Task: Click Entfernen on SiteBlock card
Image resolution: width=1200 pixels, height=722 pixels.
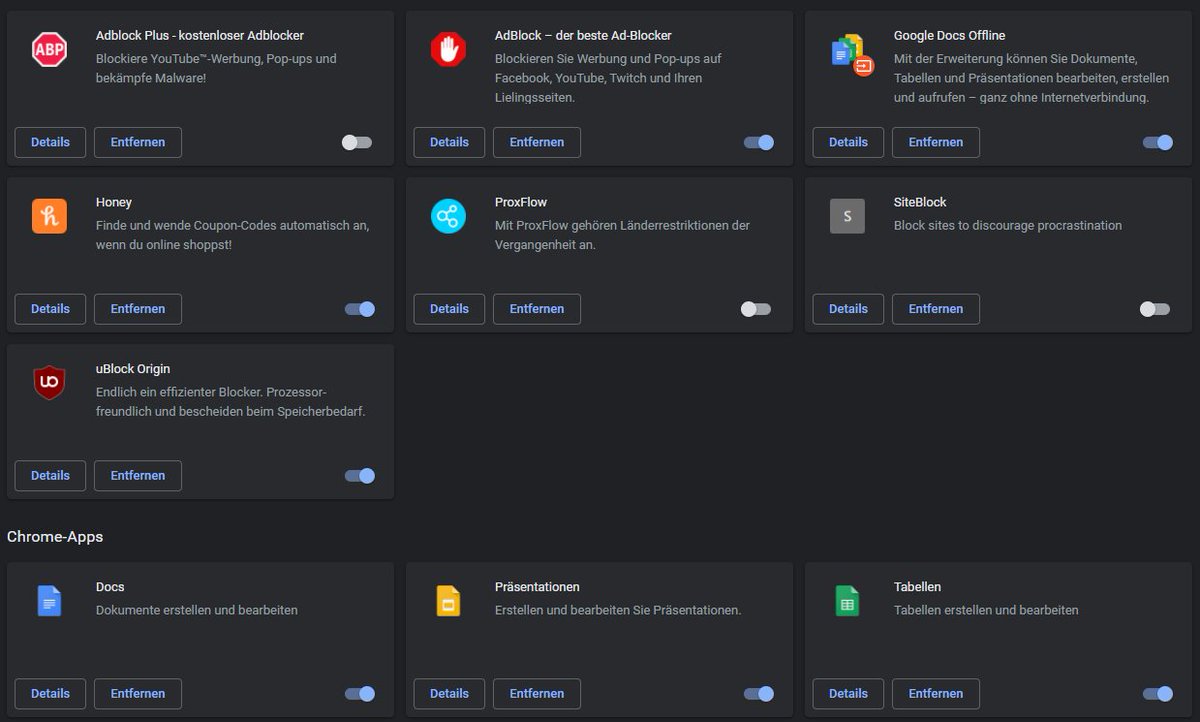Action: coord(936,309)
